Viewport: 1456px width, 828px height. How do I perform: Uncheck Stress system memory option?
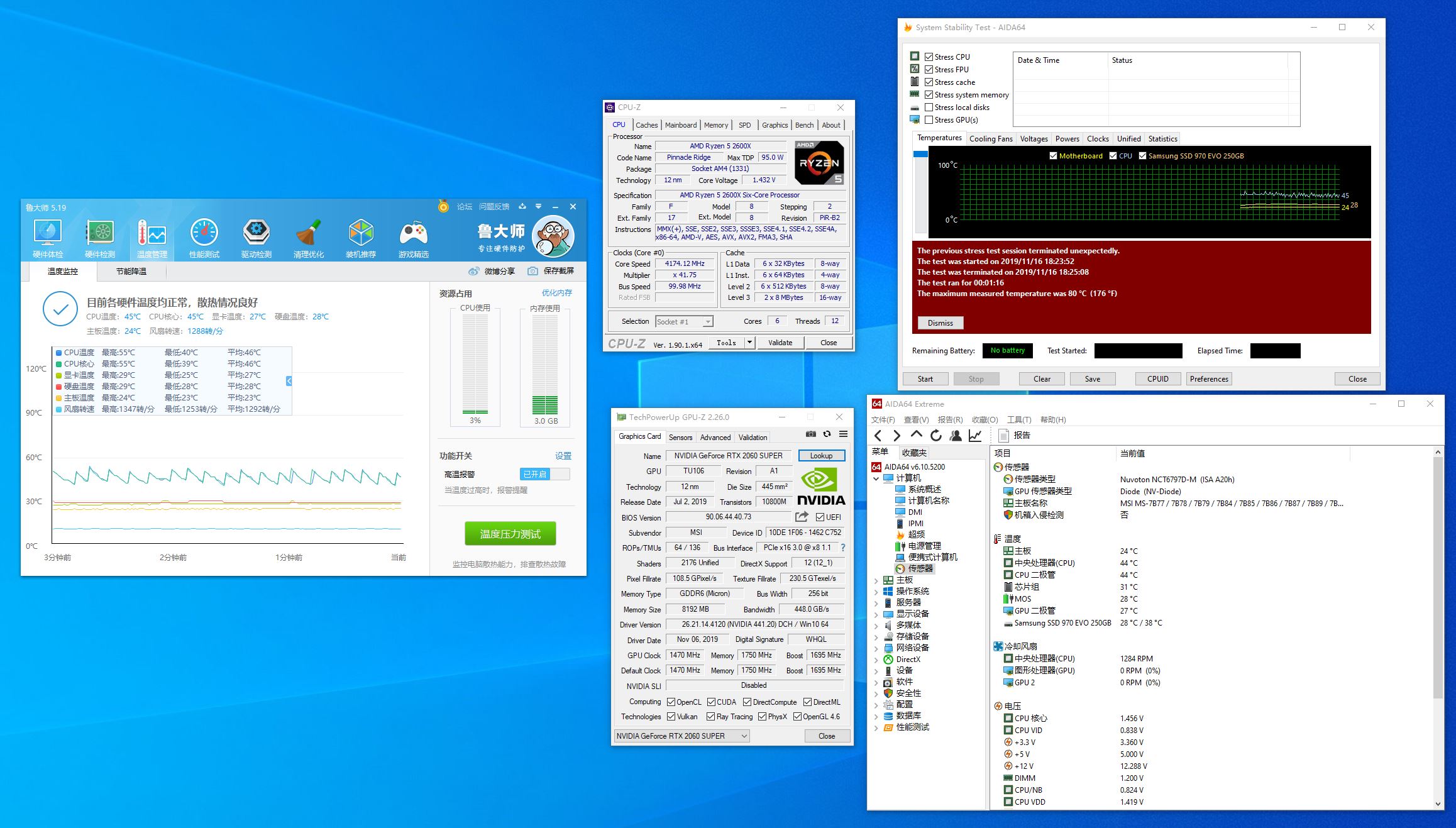[929, 95]
